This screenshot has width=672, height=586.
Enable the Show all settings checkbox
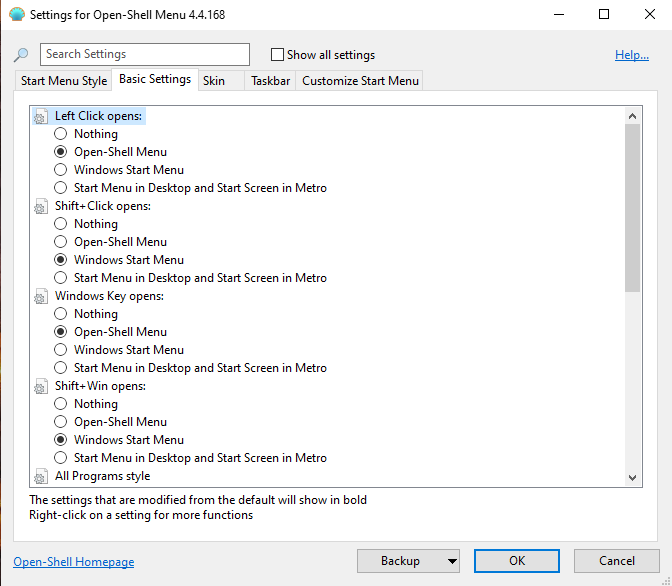coord(278,55)
